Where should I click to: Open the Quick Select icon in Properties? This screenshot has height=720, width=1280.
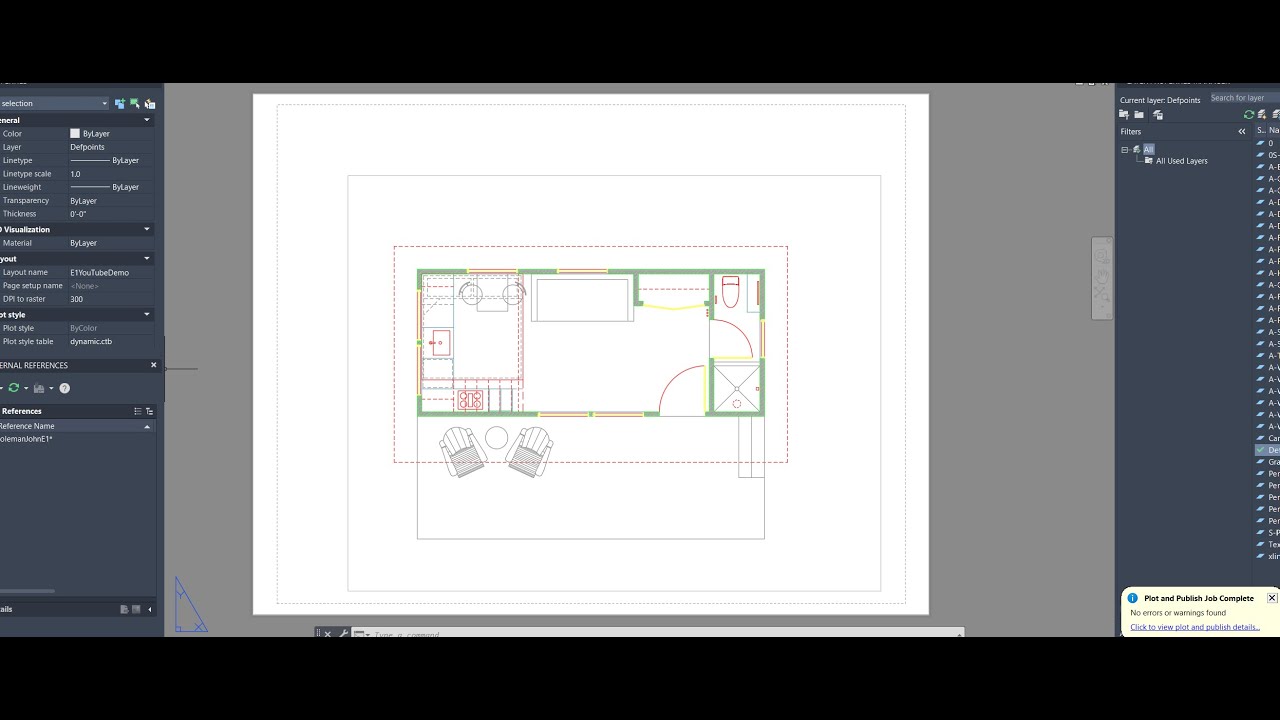[x=150, y=103]
